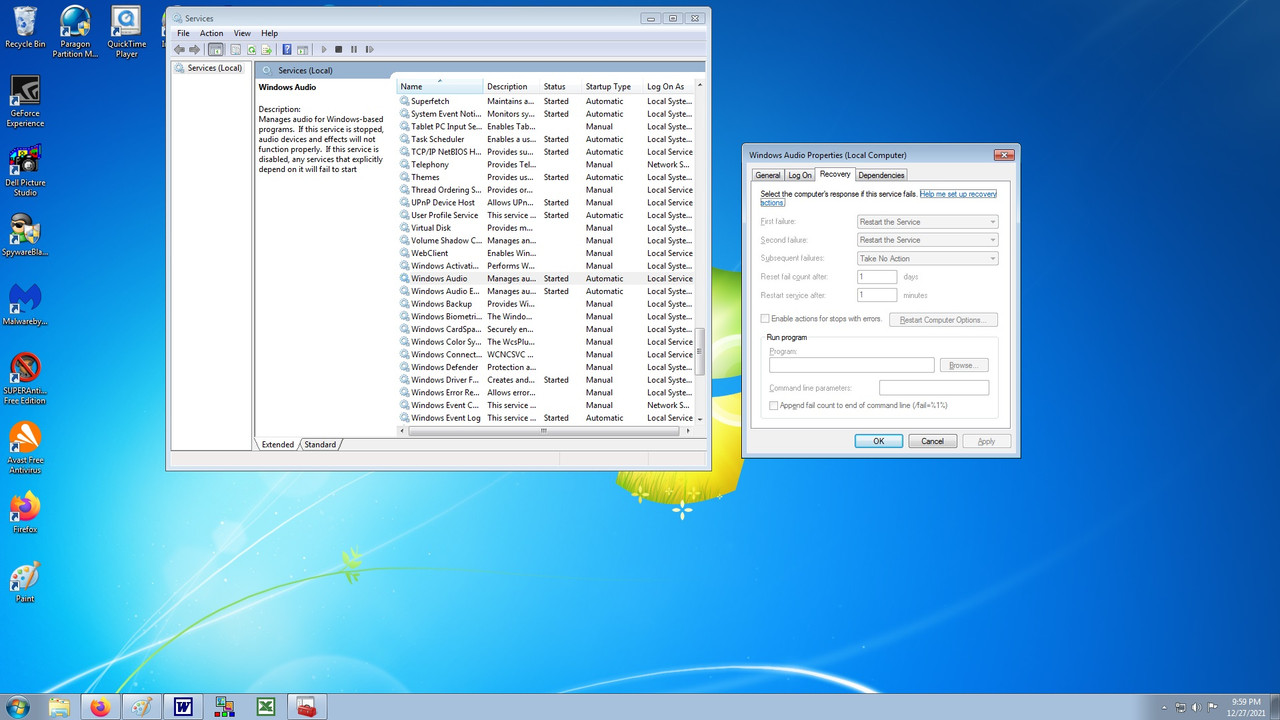Open the Action menu in Services
The height and width of the screenshot is (720, 1280).
coord(212,33)
